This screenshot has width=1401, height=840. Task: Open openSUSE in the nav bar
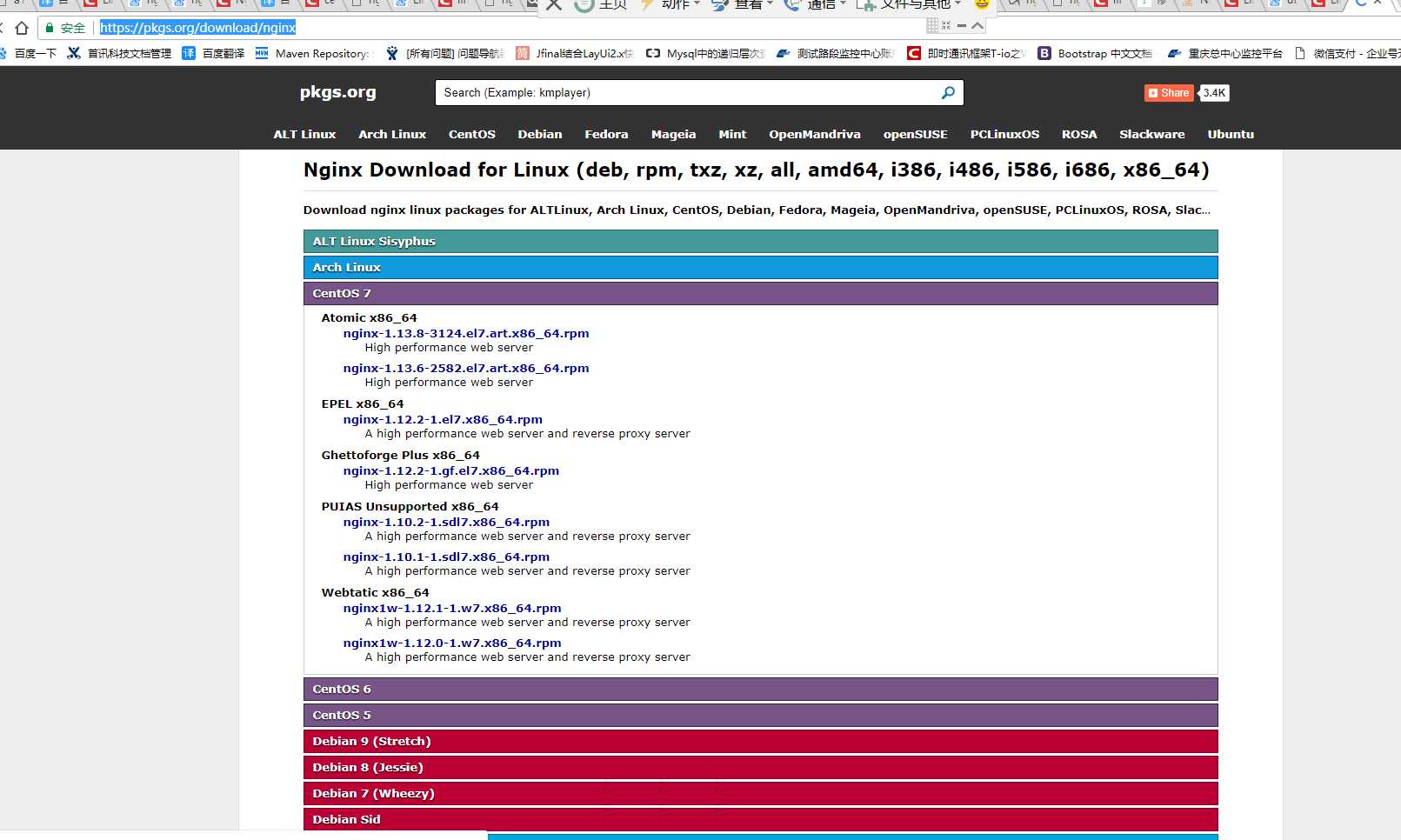tap(916, 134)
